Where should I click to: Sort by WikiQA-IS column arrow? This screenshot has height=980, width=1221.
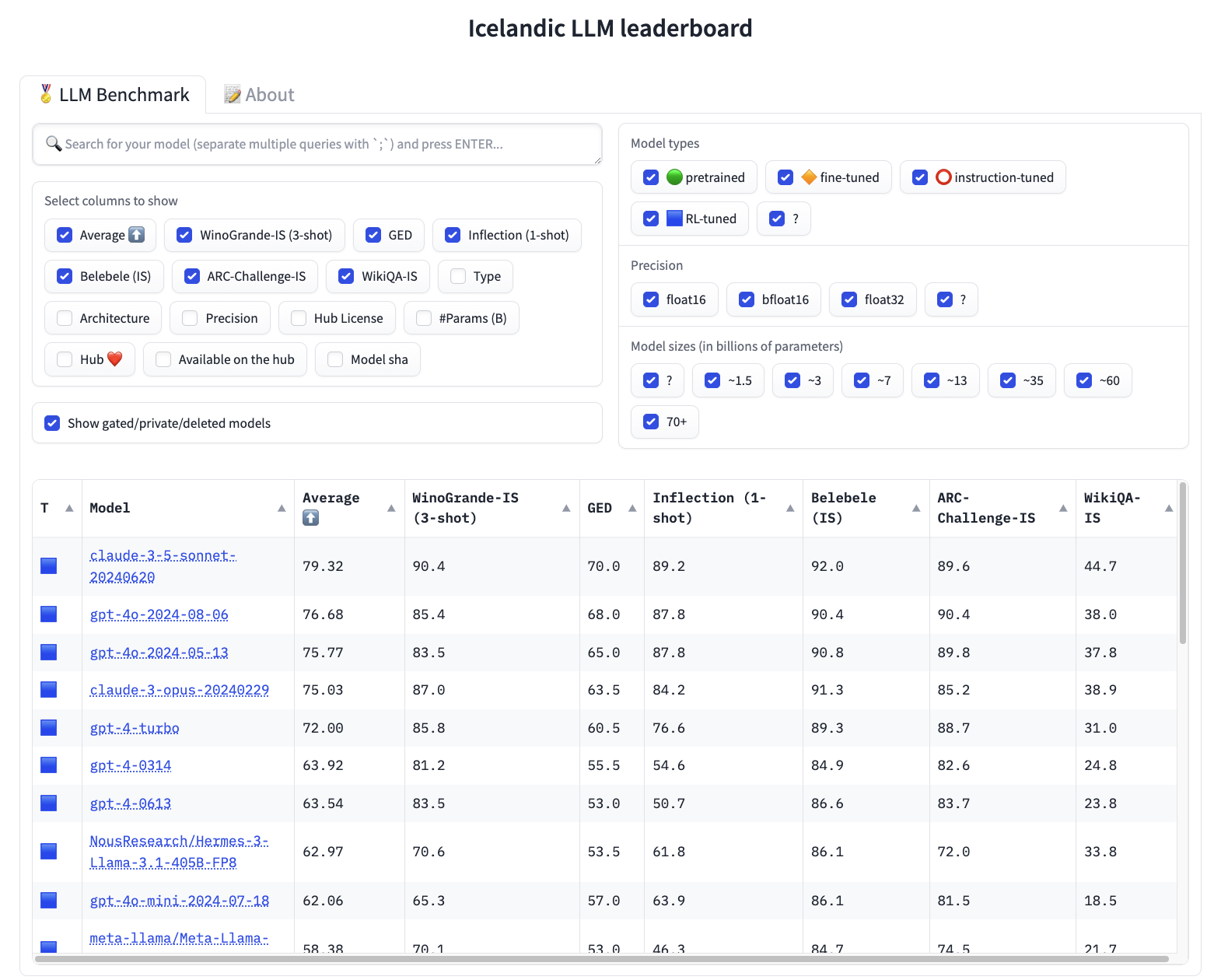coord(1169,508)
